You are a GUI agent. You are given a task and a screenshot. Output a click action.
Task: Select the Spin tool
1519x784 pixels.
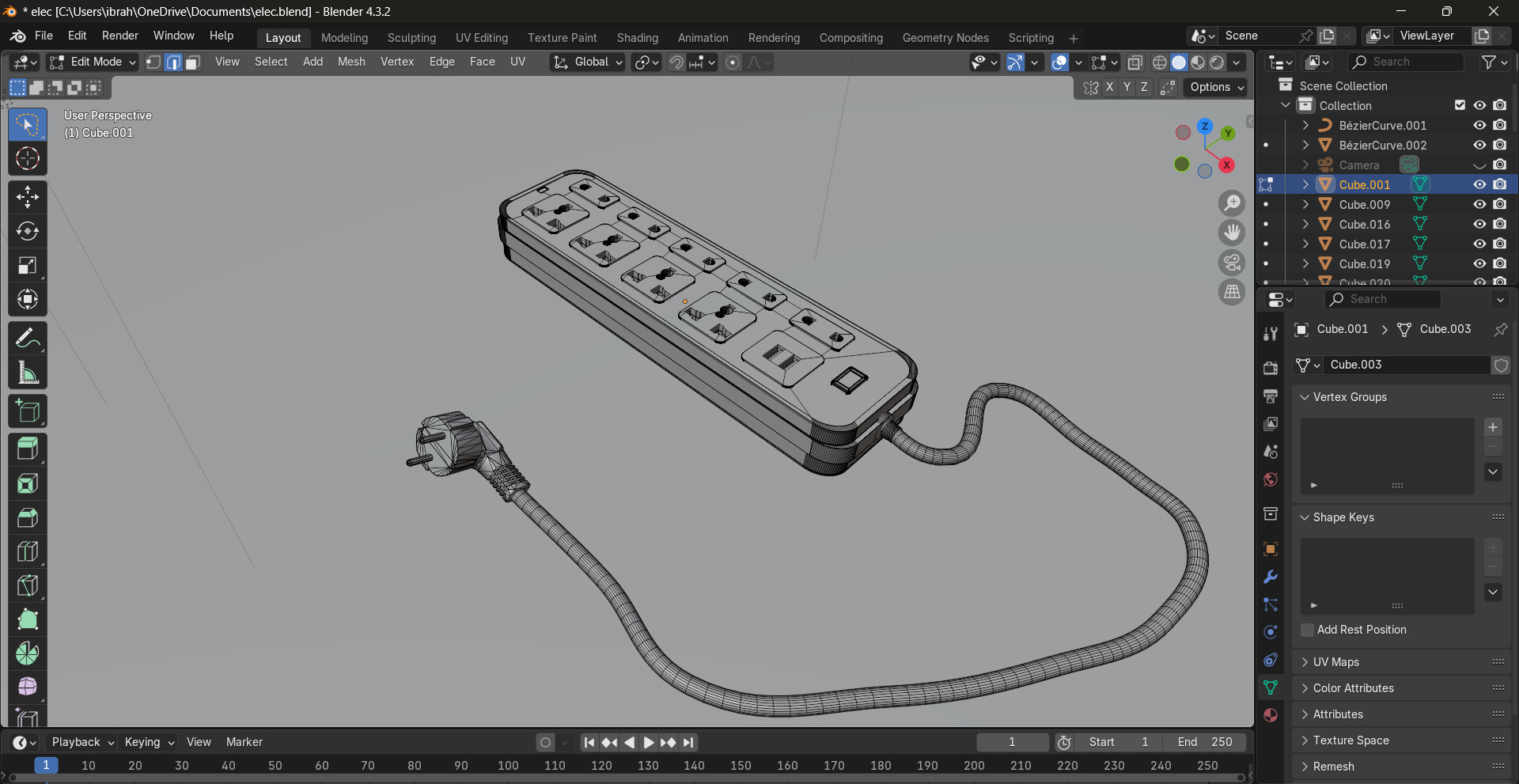pyautogui.click(x=28, y=653)
